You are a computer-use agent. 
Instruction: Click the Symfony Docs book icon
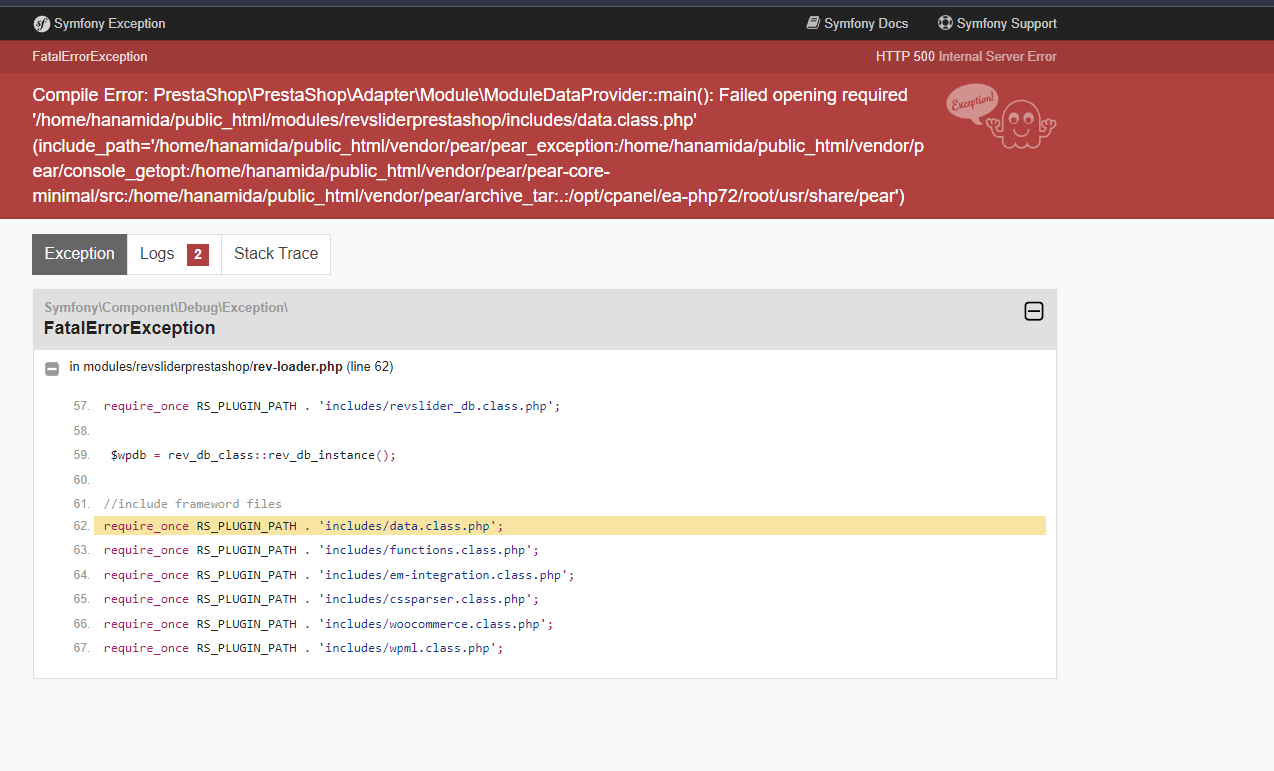pos(813,23)
